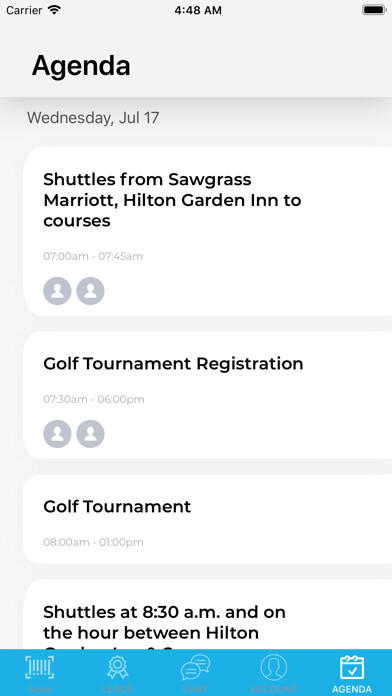This screenshot has height=696, width=392.
Task: Tap first avatar under Golf Tournament Registration
Action: coord(57,434)
